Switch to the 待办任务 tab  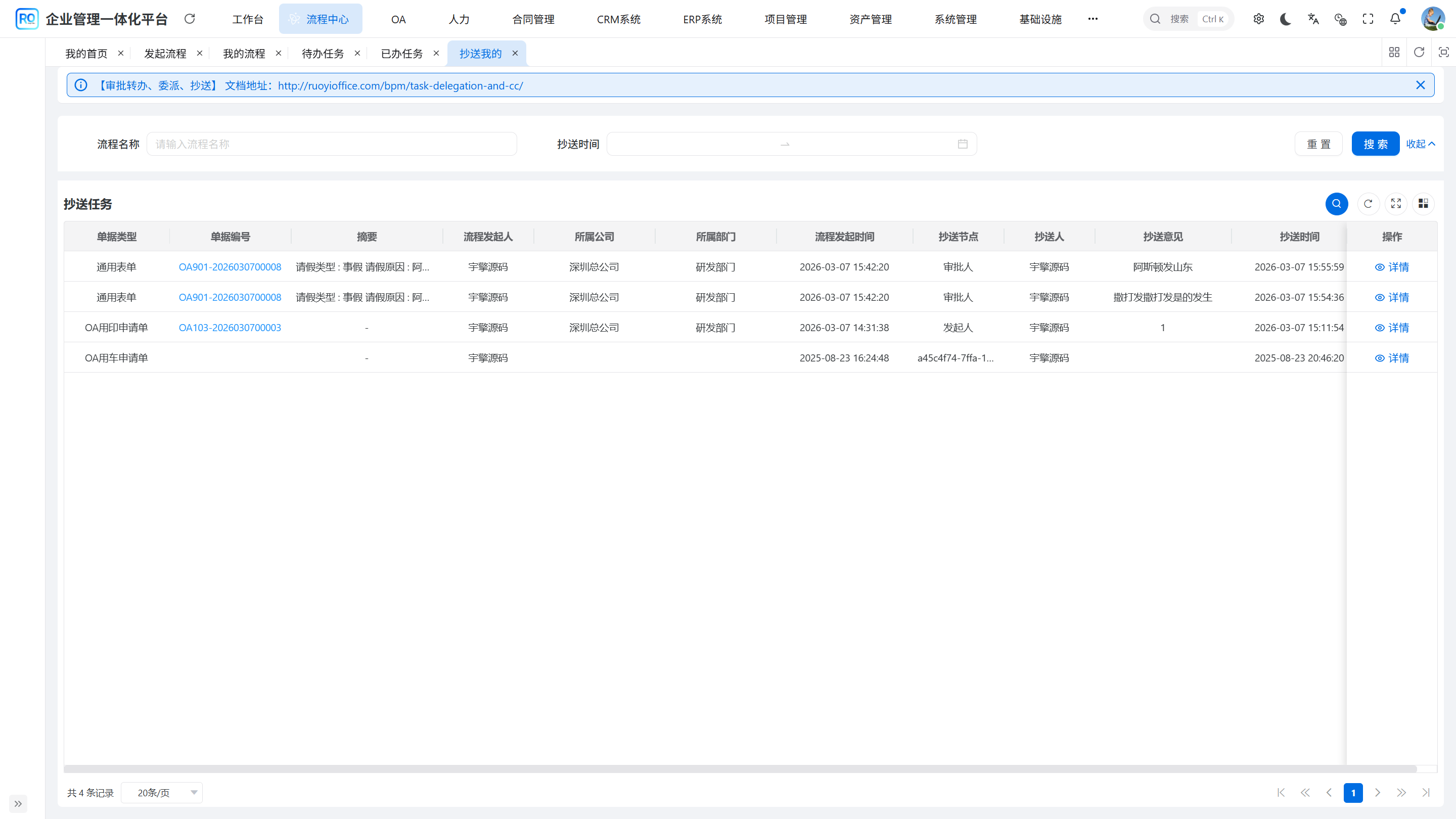[x=323, y=54]
